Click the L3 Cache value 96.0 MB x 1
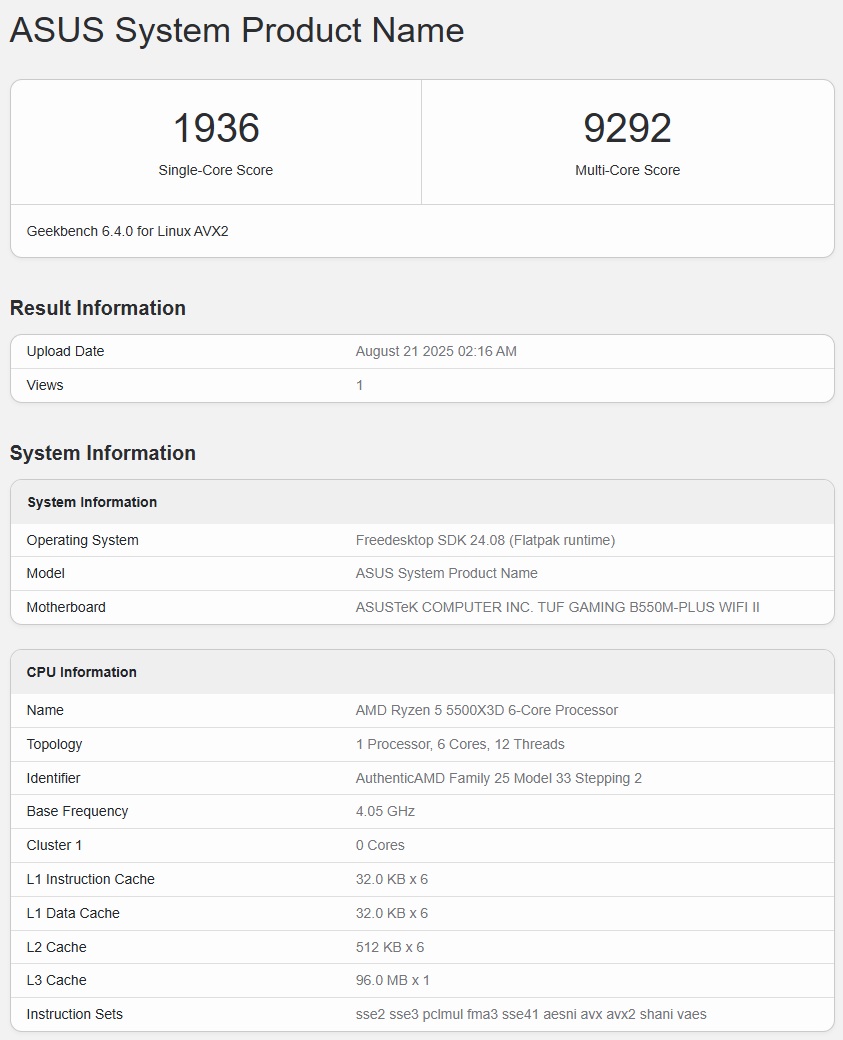This screenshot has width=843, height=1040. click(393, 980)
